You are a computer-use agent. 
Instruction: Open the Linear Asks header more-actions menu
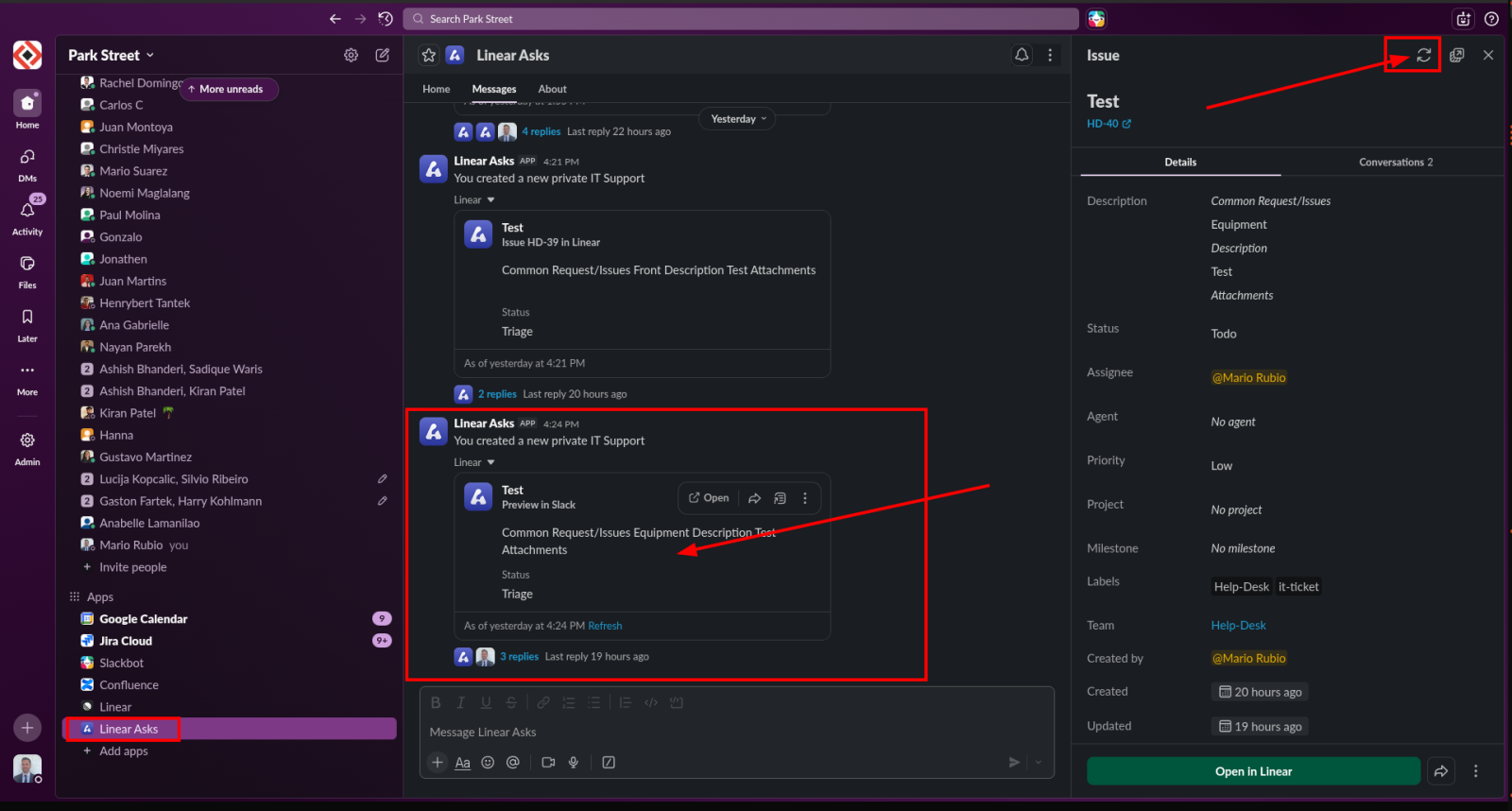(1050, 55)
